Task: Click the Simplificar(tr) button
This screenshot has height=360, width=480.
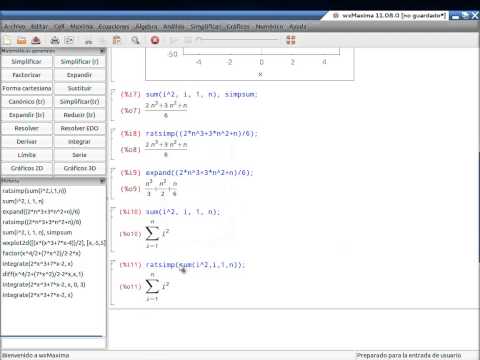Action: click(79, 102)
